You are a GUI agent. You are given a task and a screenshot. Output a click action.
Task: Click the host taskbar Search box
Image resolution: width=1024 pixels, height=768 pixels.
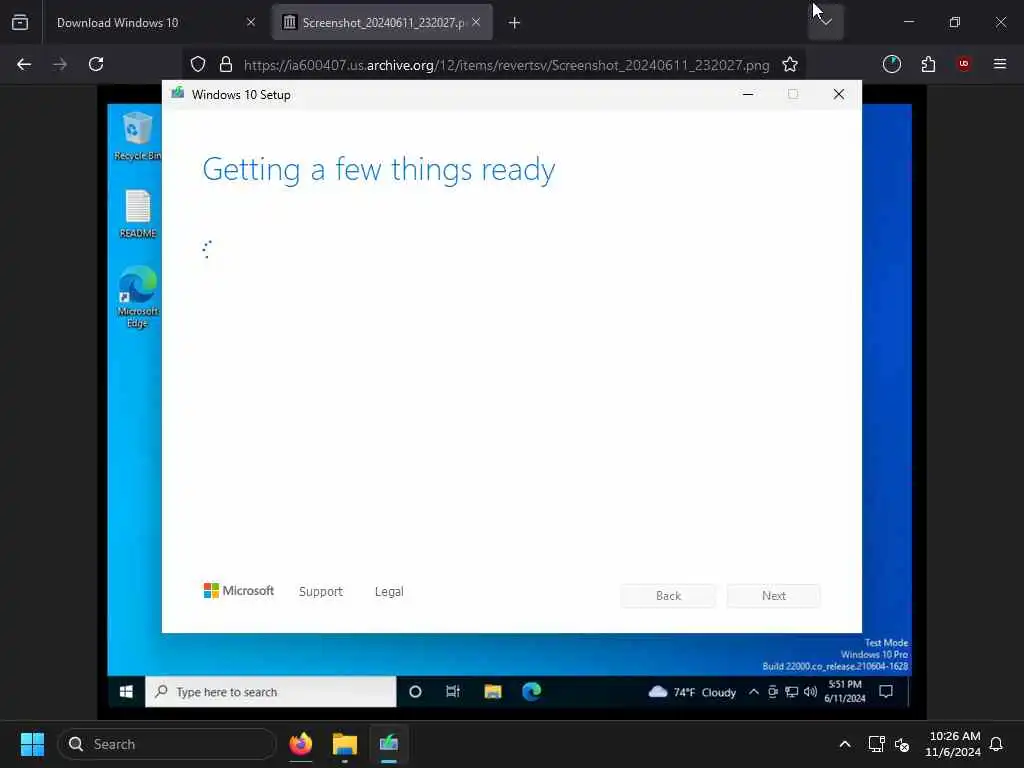167,744
